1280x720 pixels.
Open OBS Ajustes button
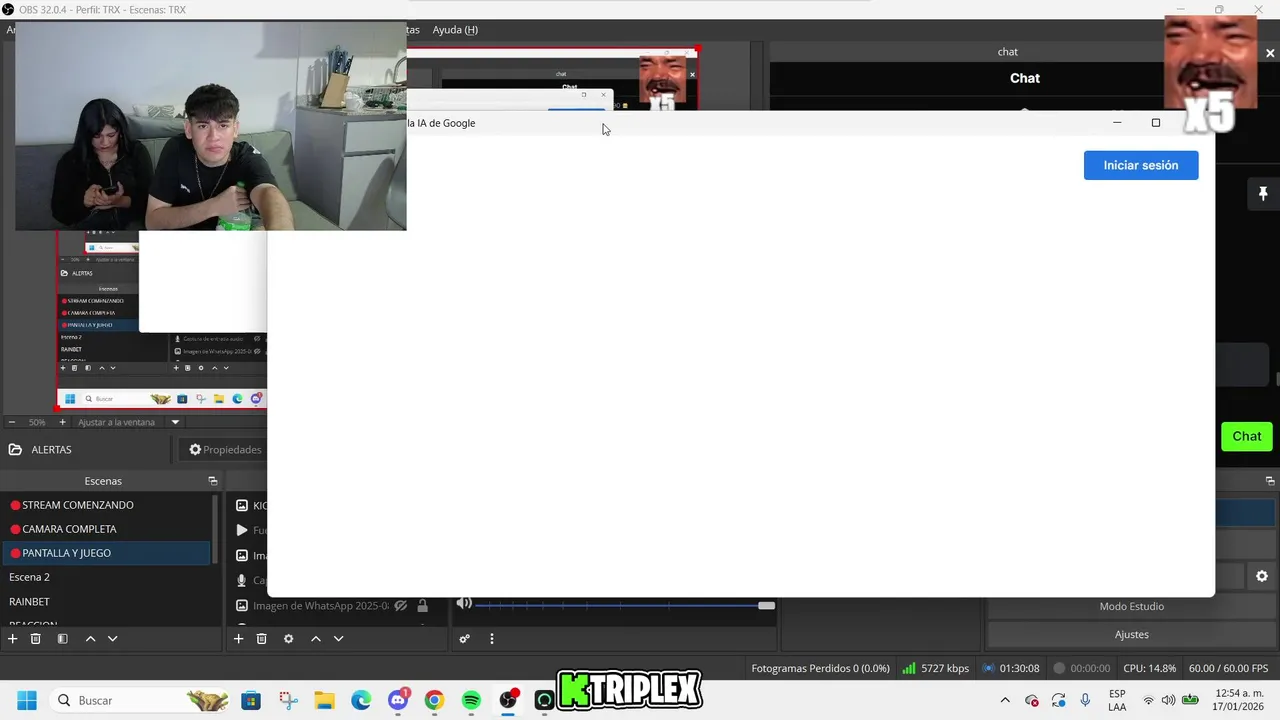pyautogui.click(x=1131, y=634)
